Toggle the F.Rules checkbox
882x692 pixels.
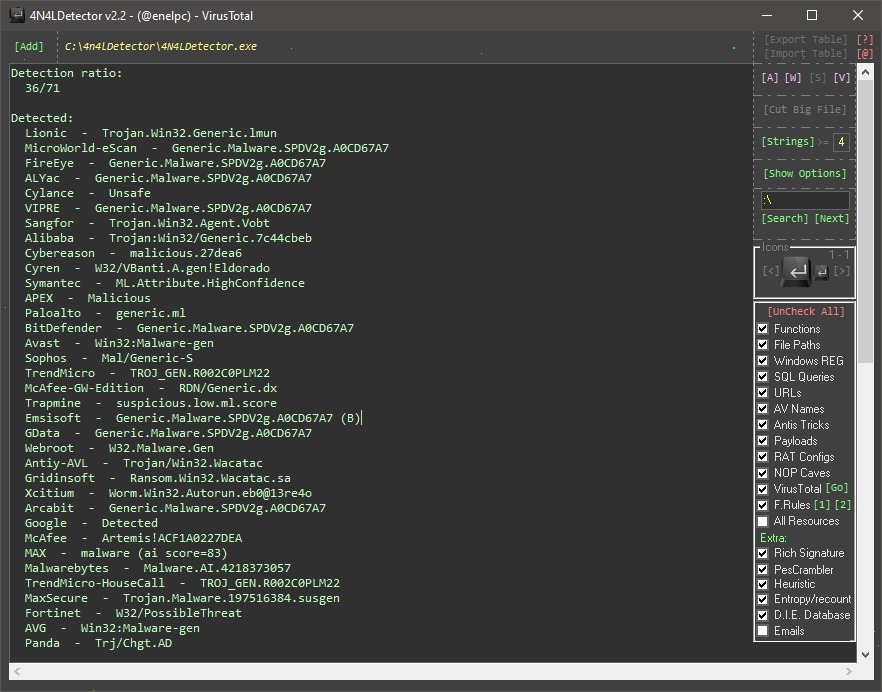(763, 505)
